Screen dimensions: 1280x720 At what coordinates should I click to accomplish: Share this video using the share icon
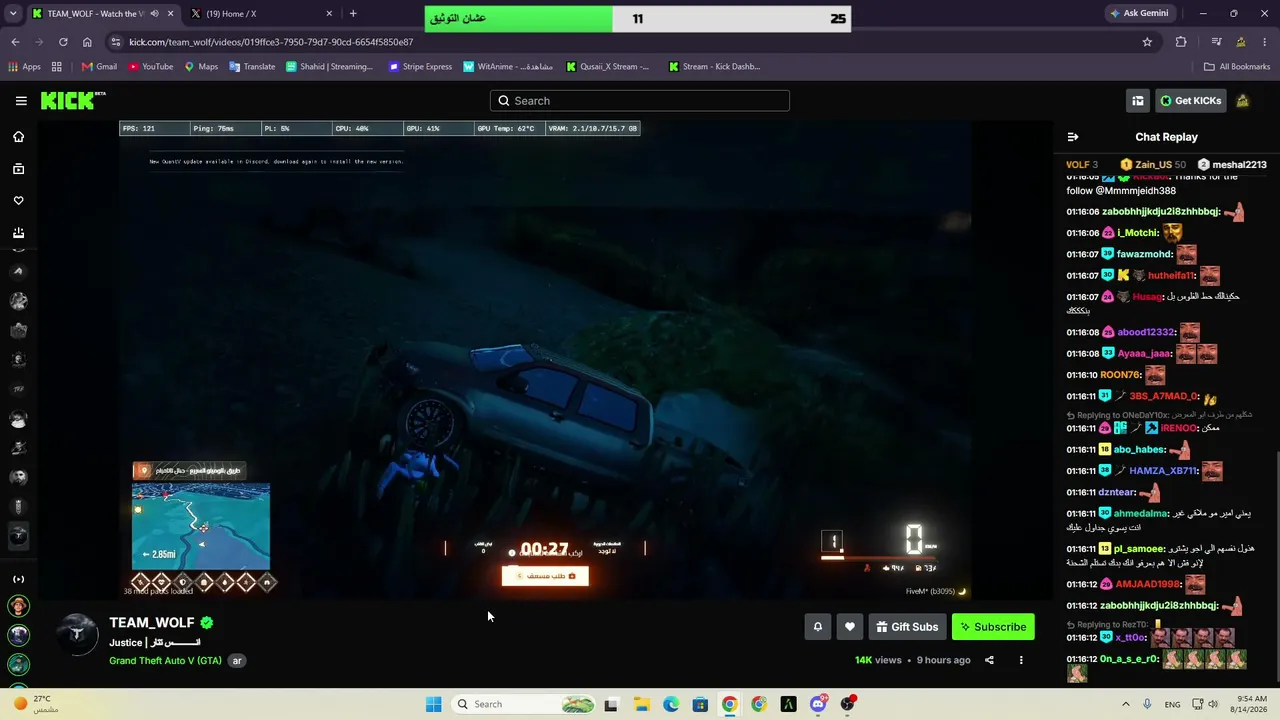pyautogui.click(x=989, y=660)
